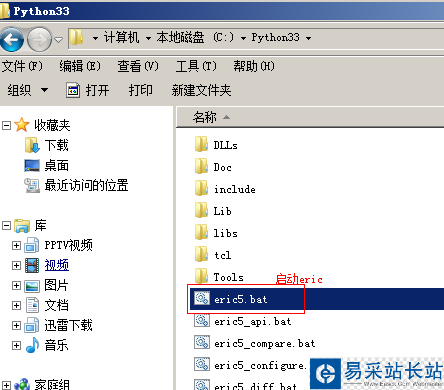Select 计算机 in the address bar

121,37
